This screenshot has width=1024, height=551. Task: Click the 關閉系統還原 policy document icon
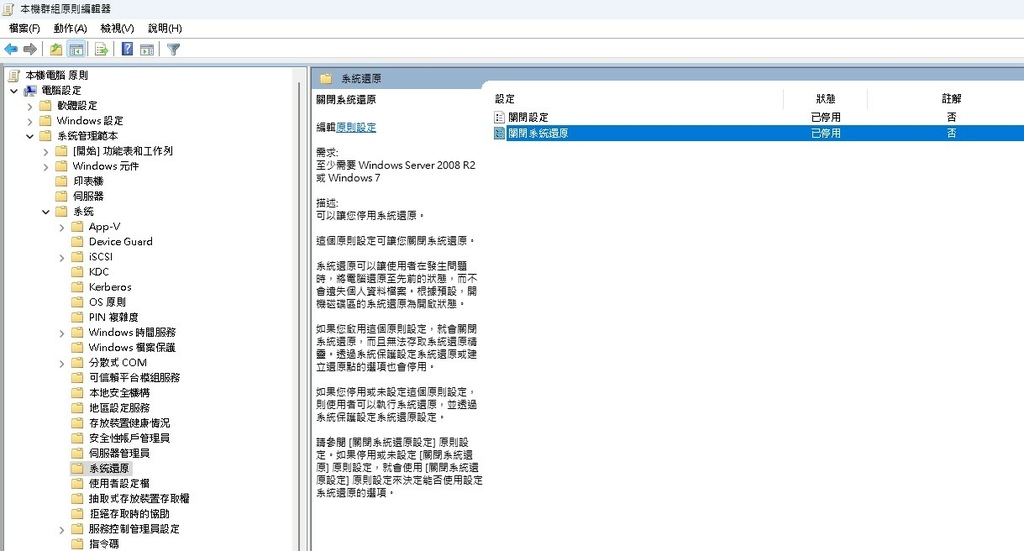click(x=500, y=133)
